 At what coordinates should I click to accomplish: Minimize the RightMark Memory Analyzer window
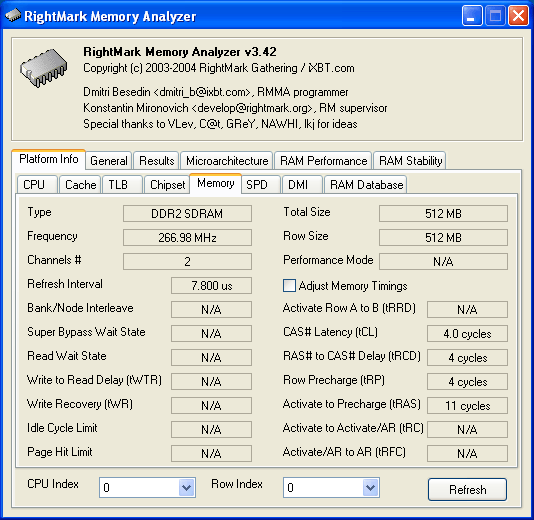coord(472,16)
